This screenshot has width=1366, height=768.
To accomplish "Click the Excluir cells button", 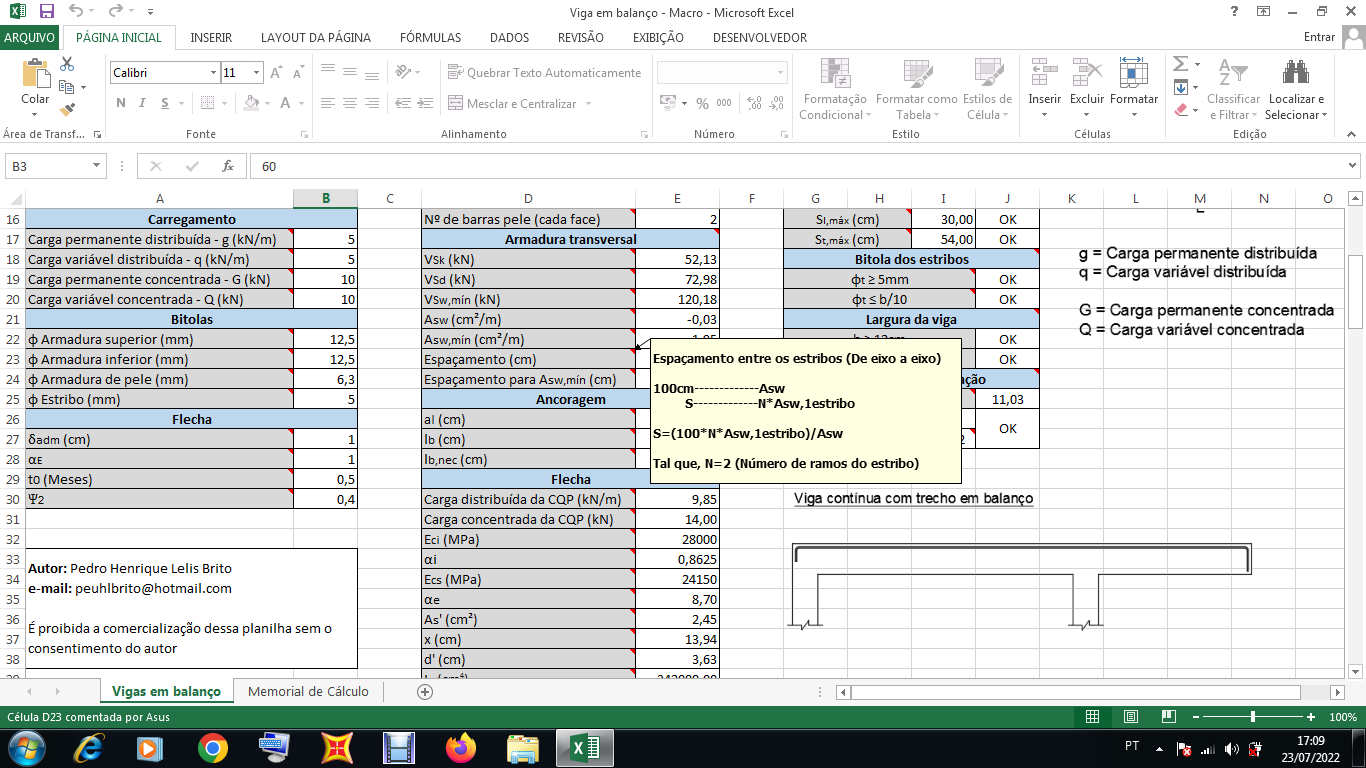I will click(x=1087, y=89).
